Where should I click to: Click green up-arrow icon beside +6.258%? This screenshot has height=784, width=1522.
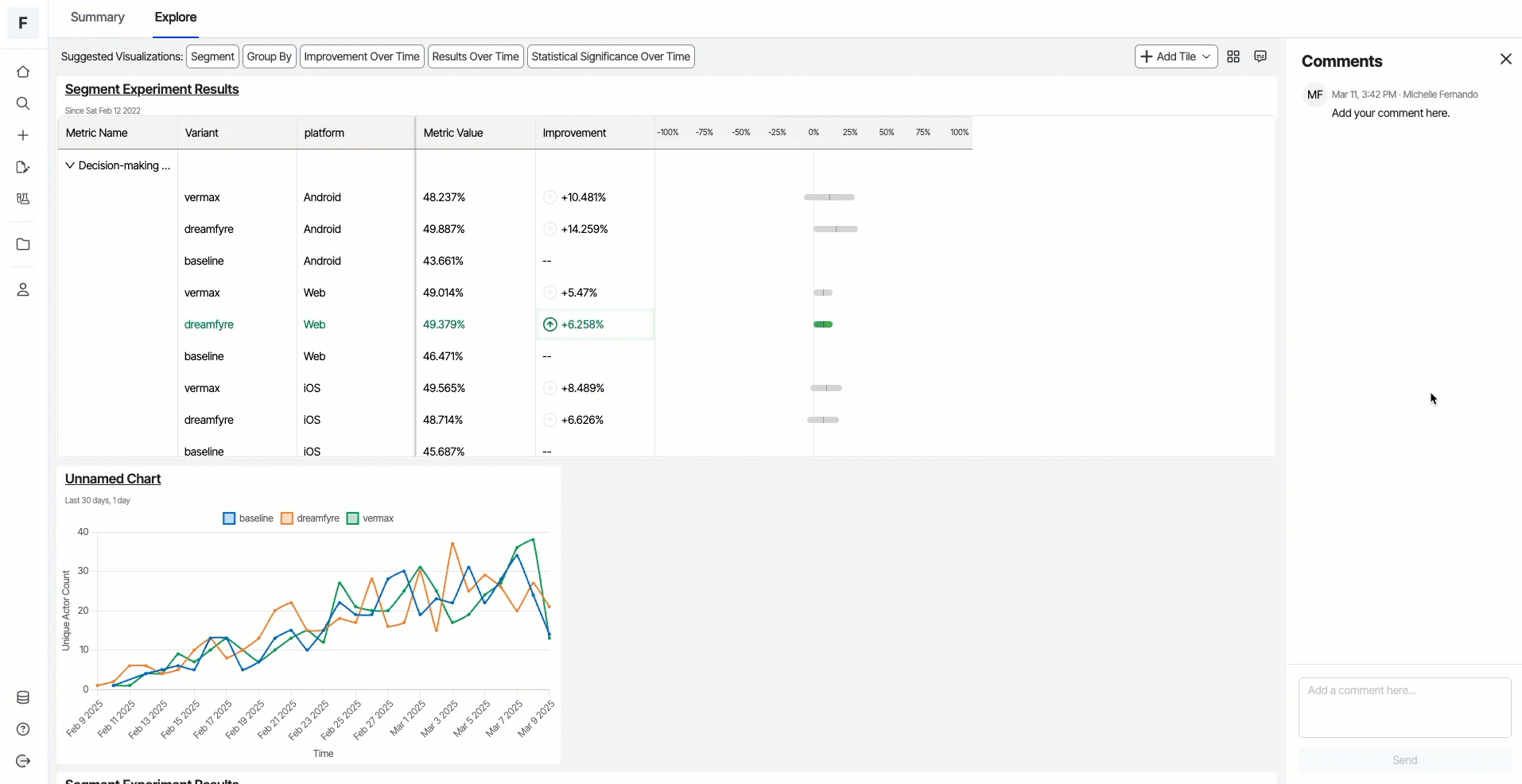click(x=549, y=324)
